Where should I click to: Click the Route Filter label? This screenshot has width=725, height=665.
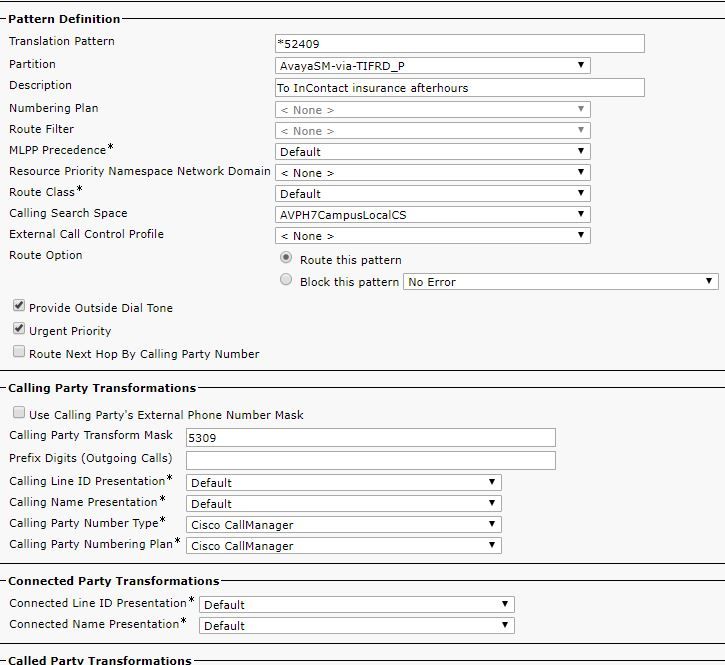click(42, 129)
